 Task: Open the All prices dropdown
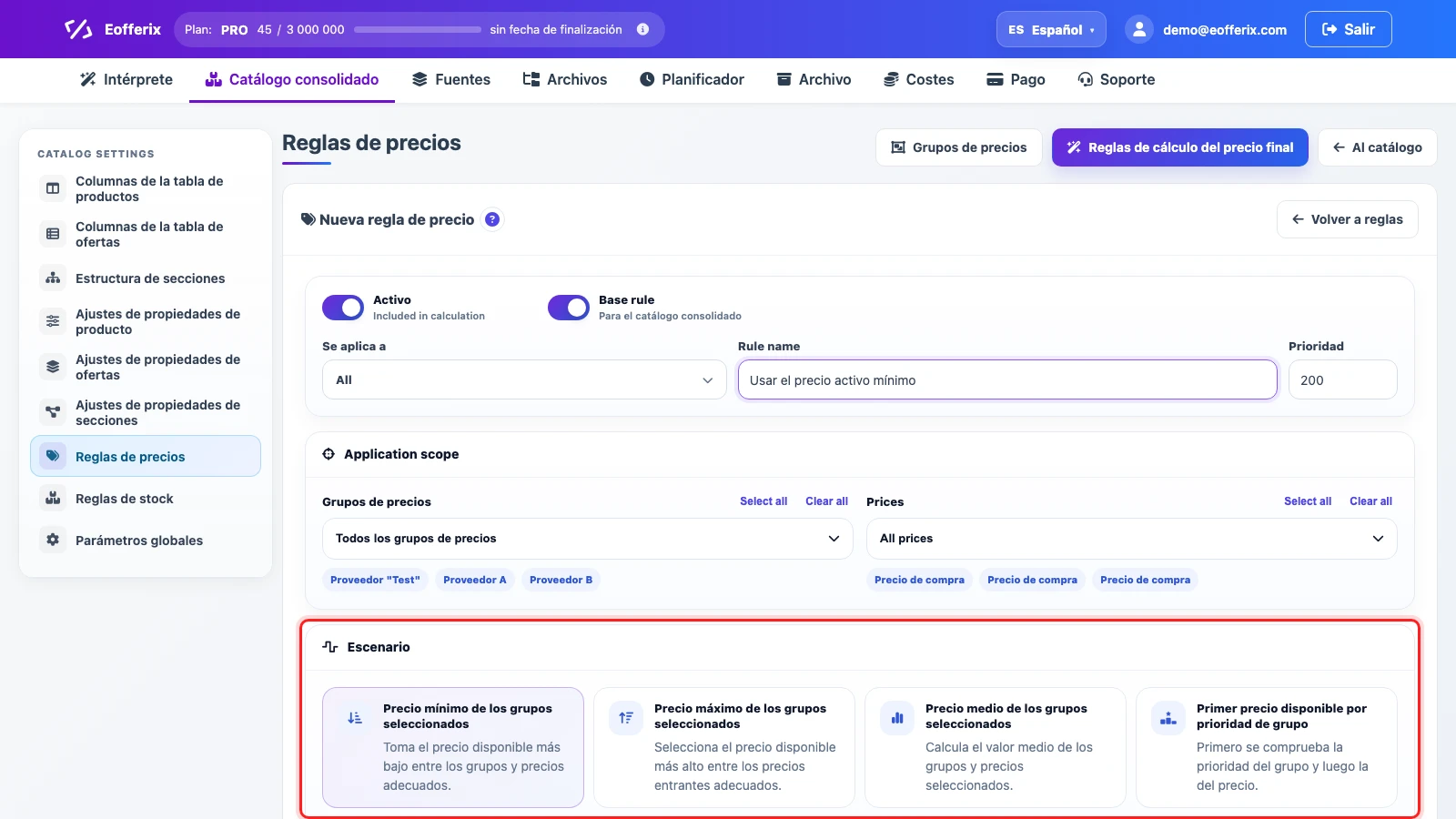pos(1132,539)
